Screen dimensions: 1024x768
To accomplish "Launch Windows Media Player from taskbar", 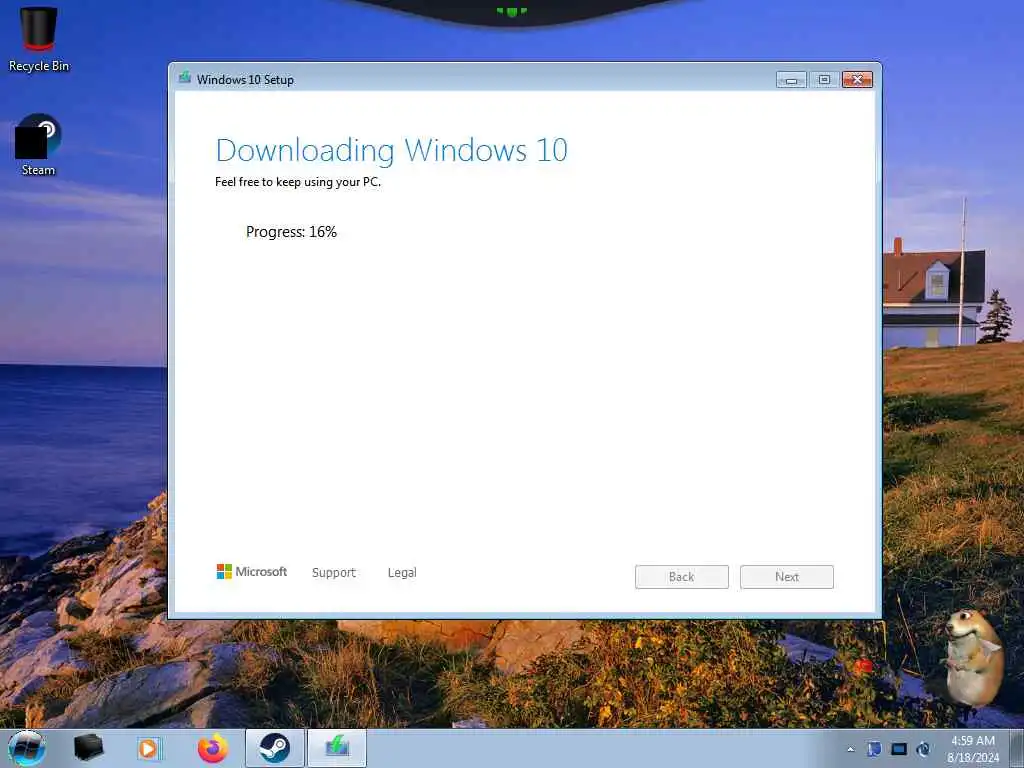I will click(x=149, y=748).
